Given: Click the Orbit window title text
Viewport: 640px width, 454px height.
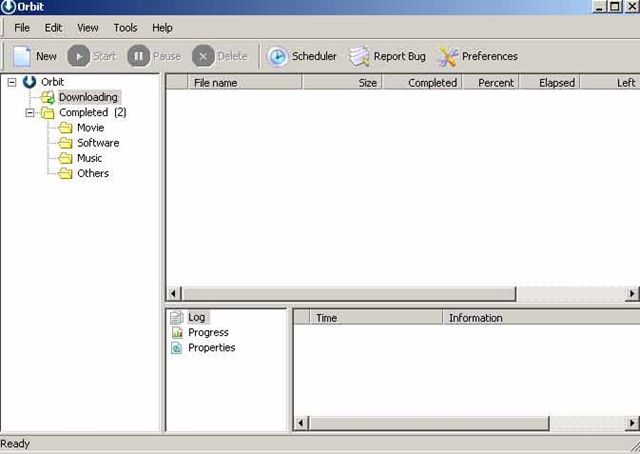Looking at the screenshot, I should pos(31,7).
